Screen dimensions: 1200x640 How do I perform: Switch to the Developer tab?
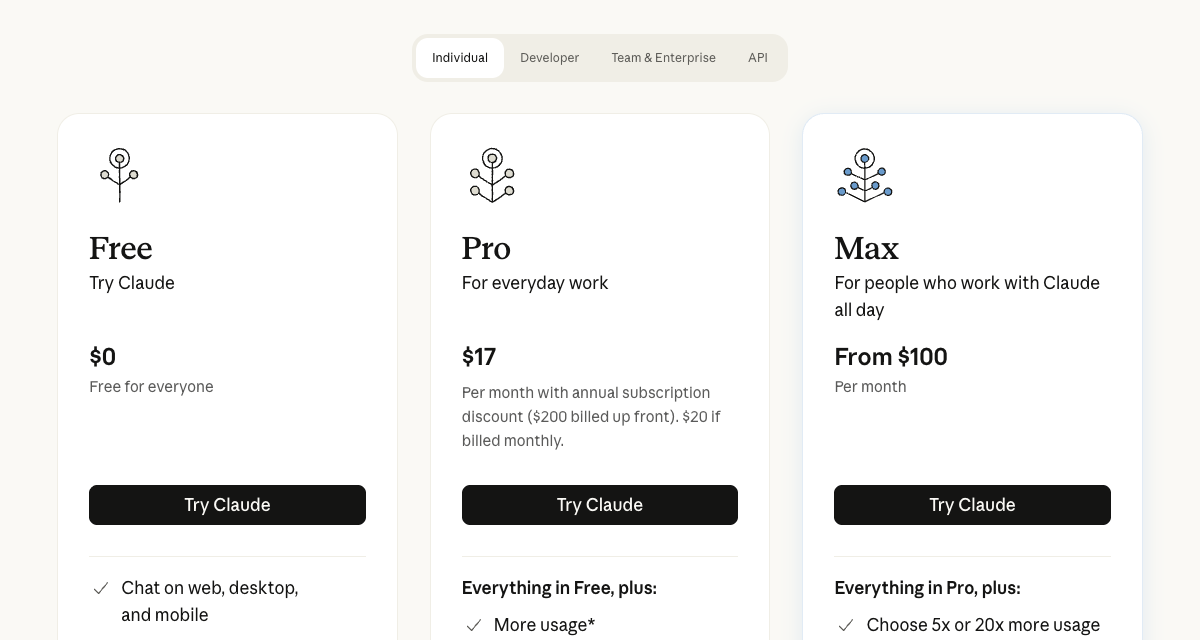(x=550, y=58)
